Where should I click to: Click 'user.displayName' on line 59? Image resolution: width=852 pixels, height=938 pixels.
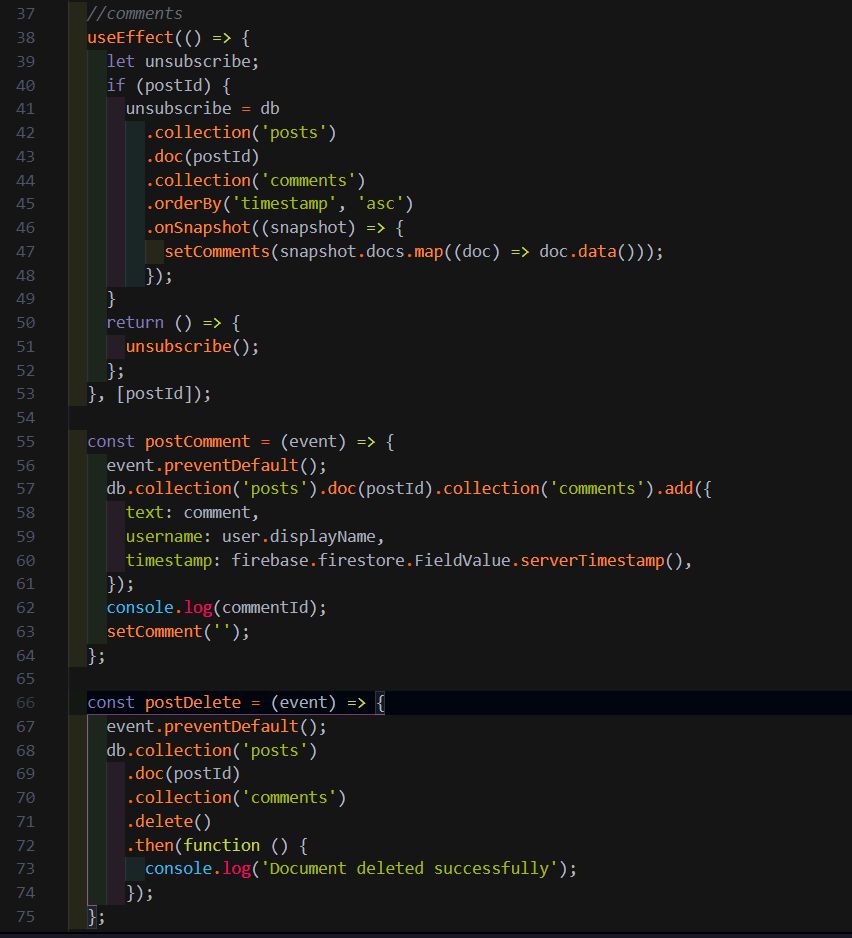pos(298,537)
